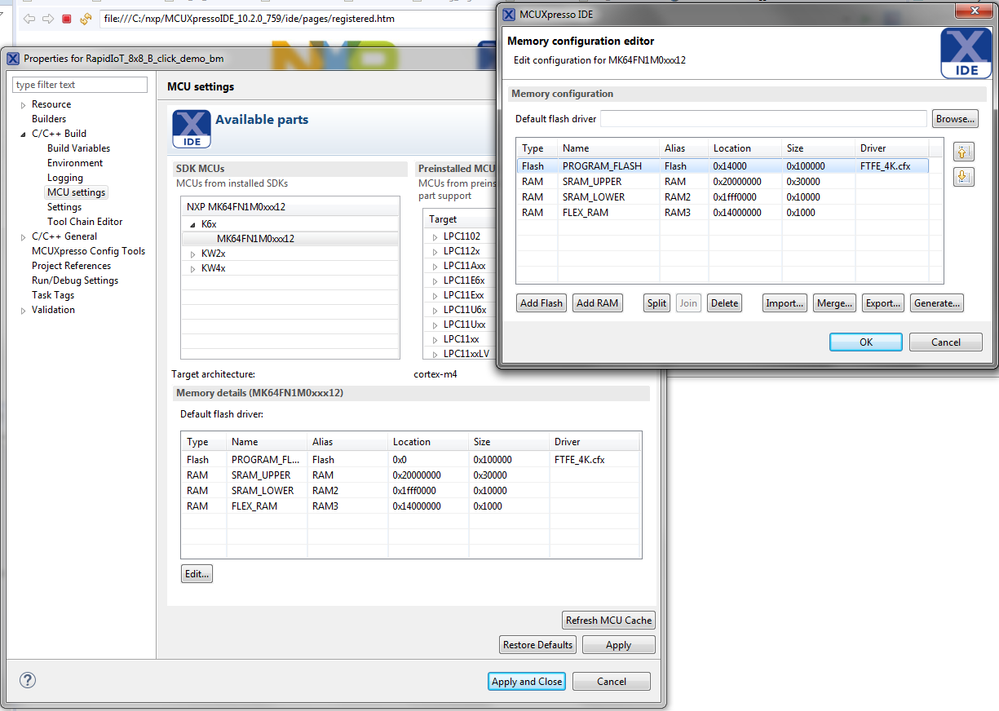Select Builders in the properties tree
999x711 pixels.
tap(49, 119)
